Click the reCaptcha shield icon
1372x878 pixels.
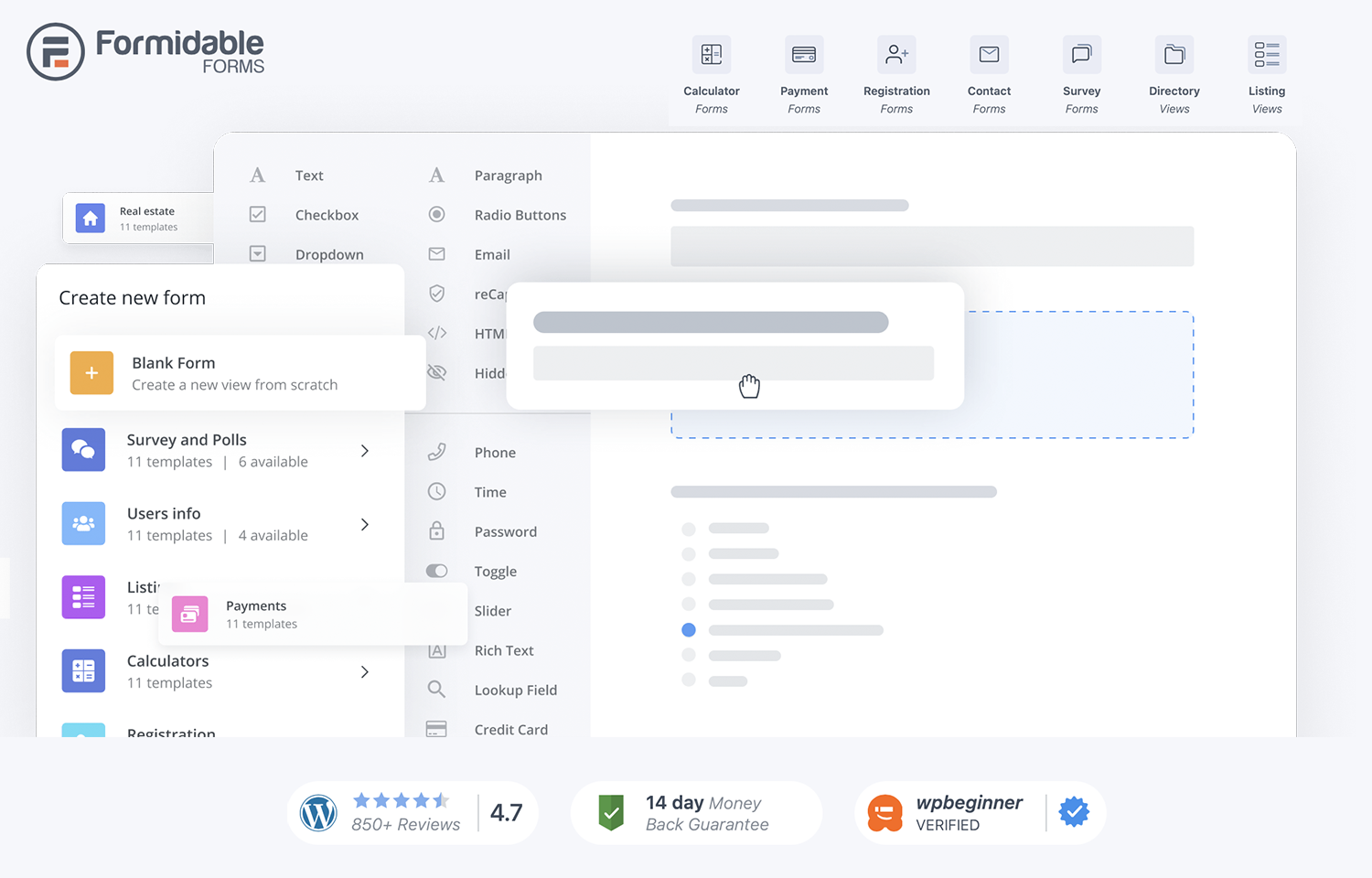coord(437,294)
